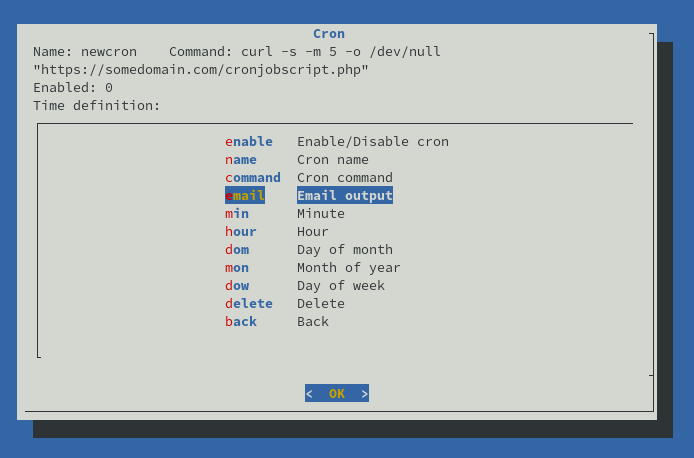Select the dom menu entry
This screenshot has width=694, height=458.
coord(237,250)
